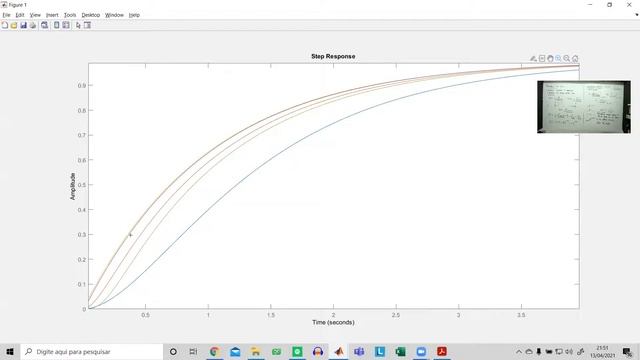
Task: Switch to MATLAB in the taskbar
Action: point(339,351)
